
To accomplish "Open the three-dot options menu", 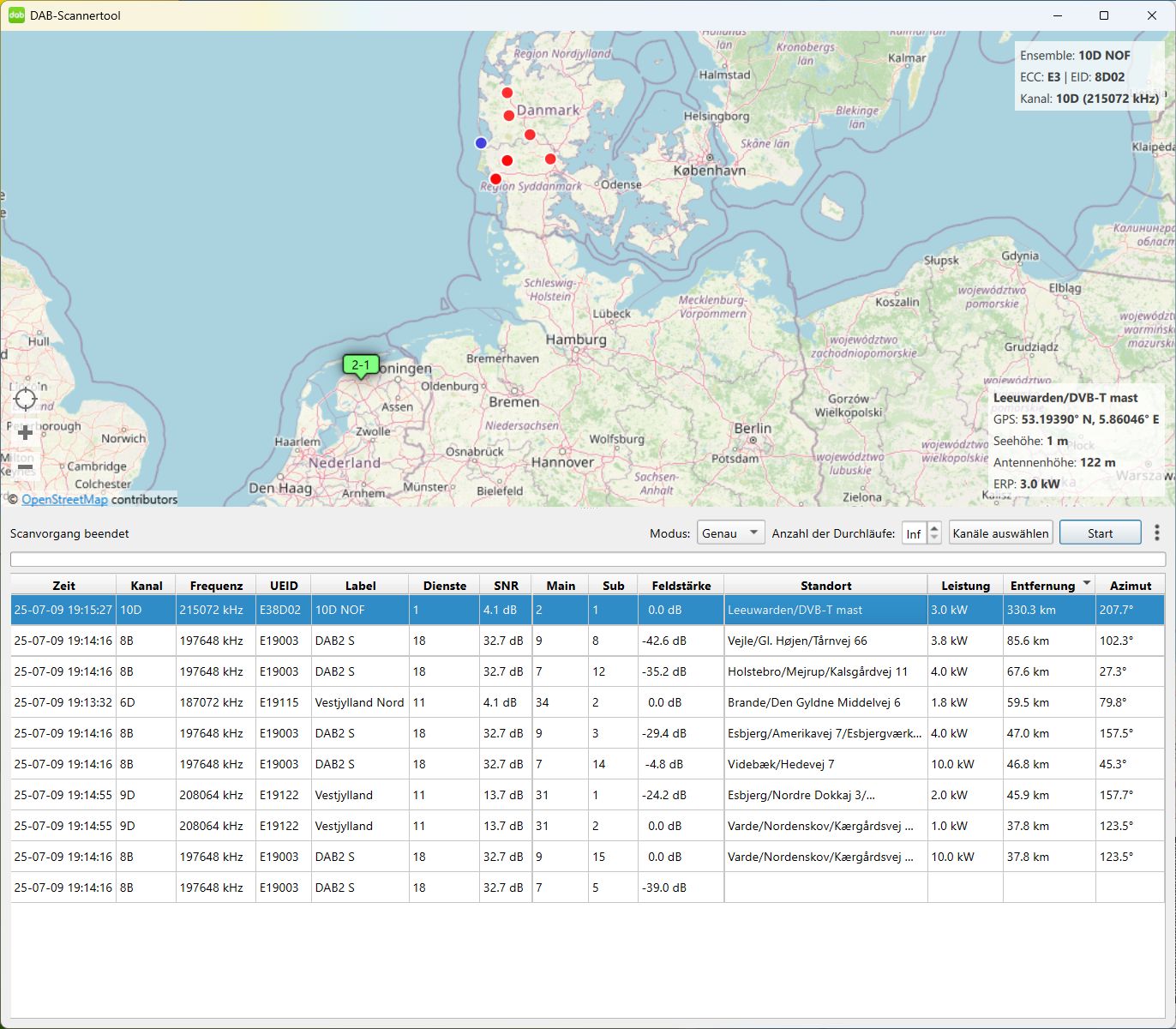I will pyautogui.click(x=1156, y=533).
